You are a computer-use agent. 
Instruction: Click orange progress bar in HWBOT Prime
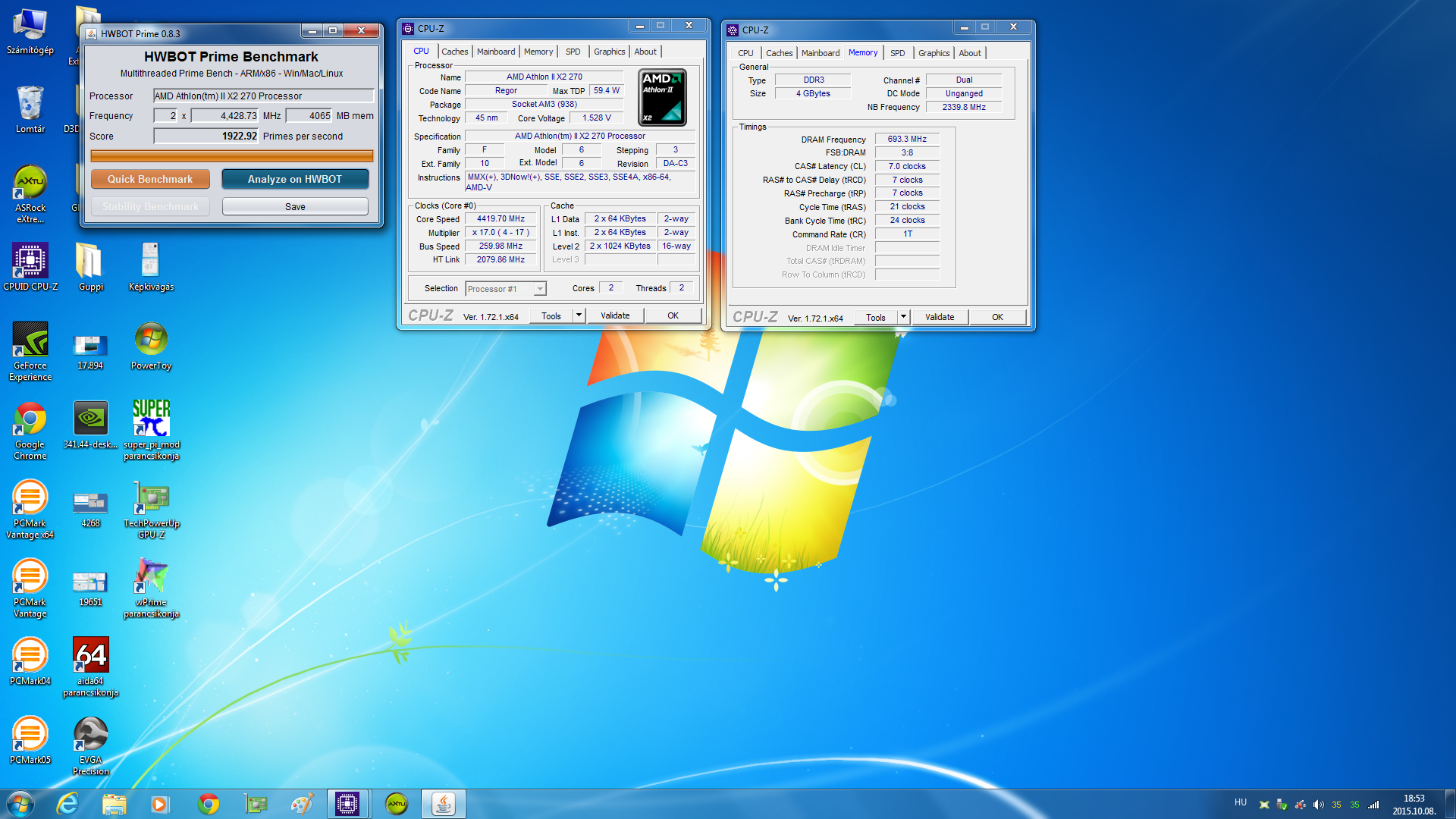pos(232,155)
